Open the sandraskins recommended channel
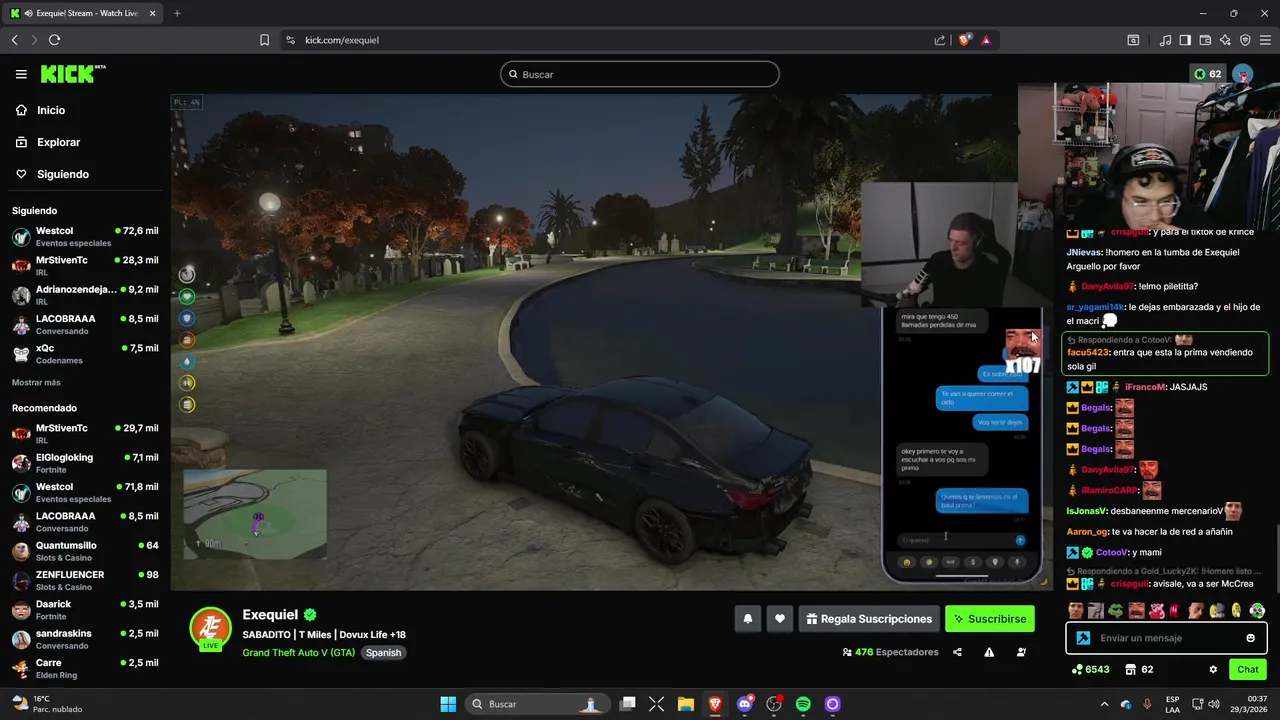Viewport: 1280px width, 720px height. pyautogui.click(x=84, y=639)
